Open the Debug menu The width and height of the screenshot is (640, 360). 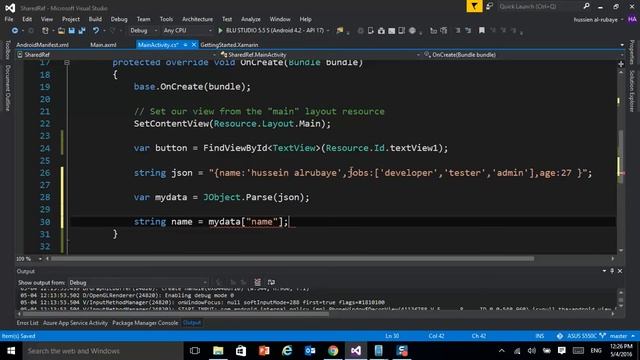pyautogui.click(x=119, y=19)
